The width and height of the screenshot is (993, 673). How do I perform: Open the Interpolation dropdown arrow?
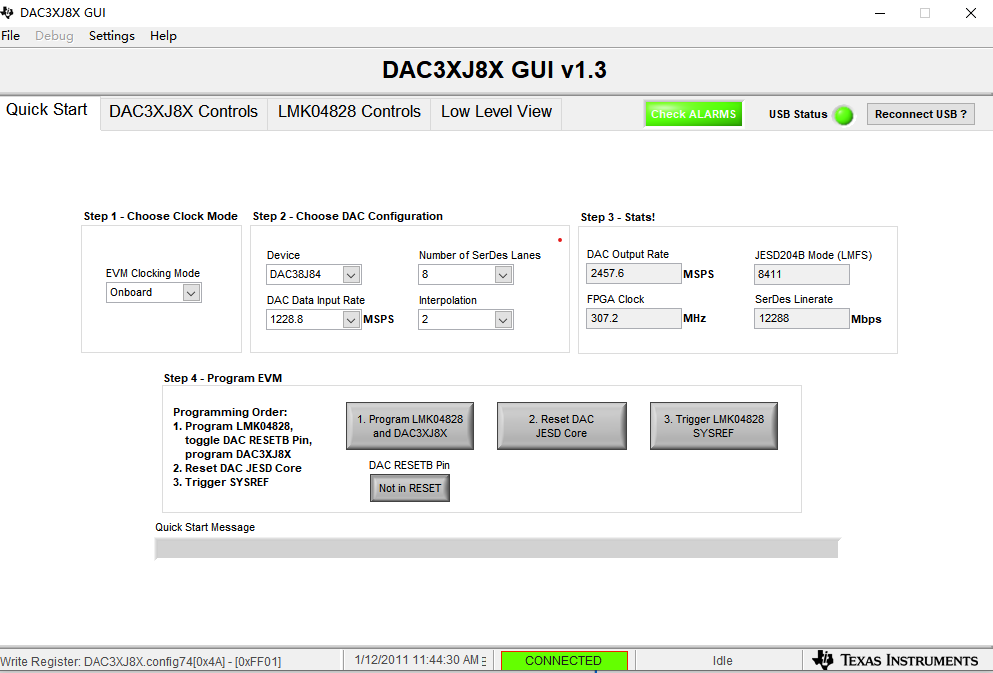click(503, 320)
